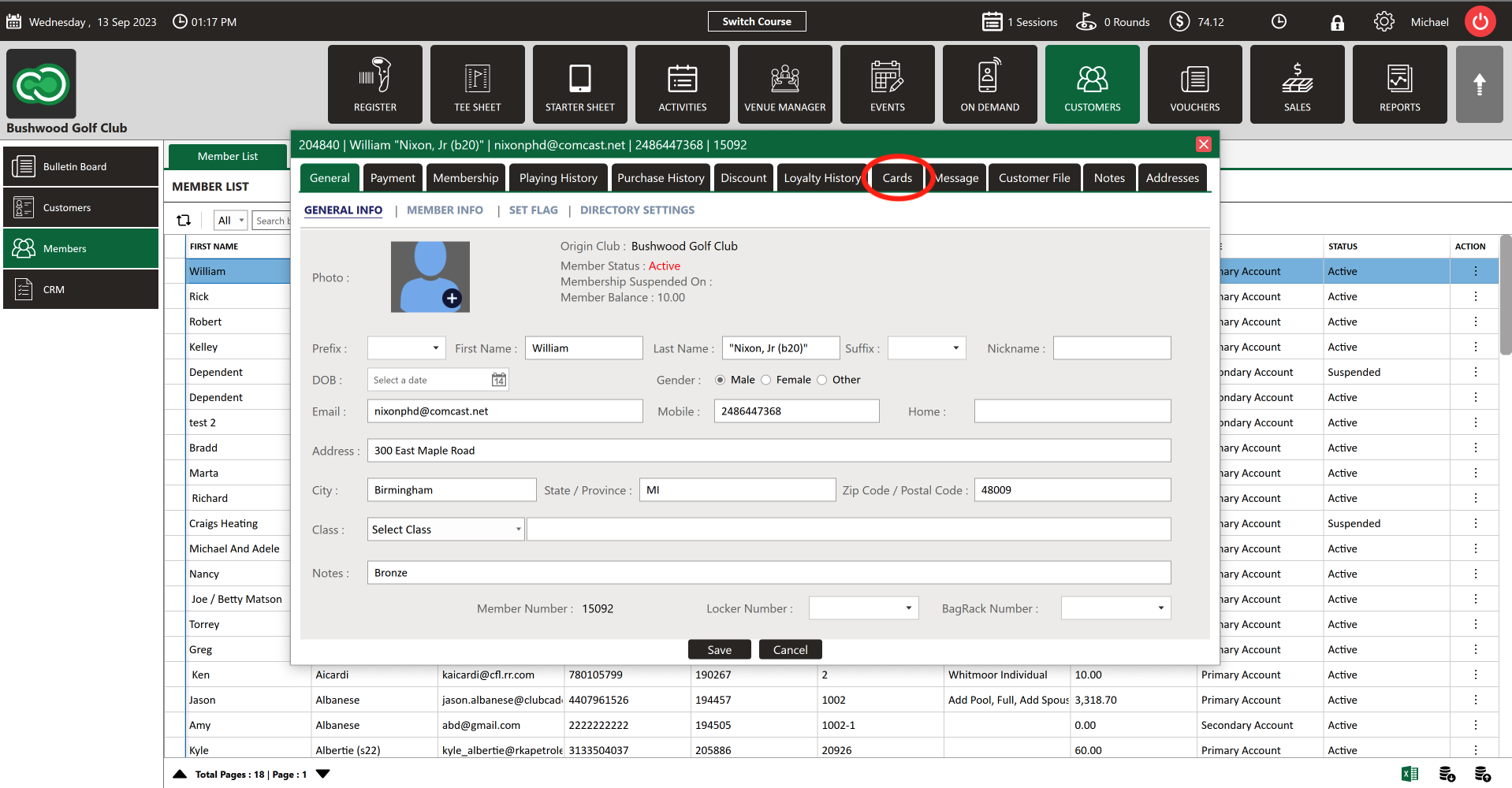Viewport: 1512px width, 788px height.
Task: Select the Female gender radio button
Action: click(765, 380)
